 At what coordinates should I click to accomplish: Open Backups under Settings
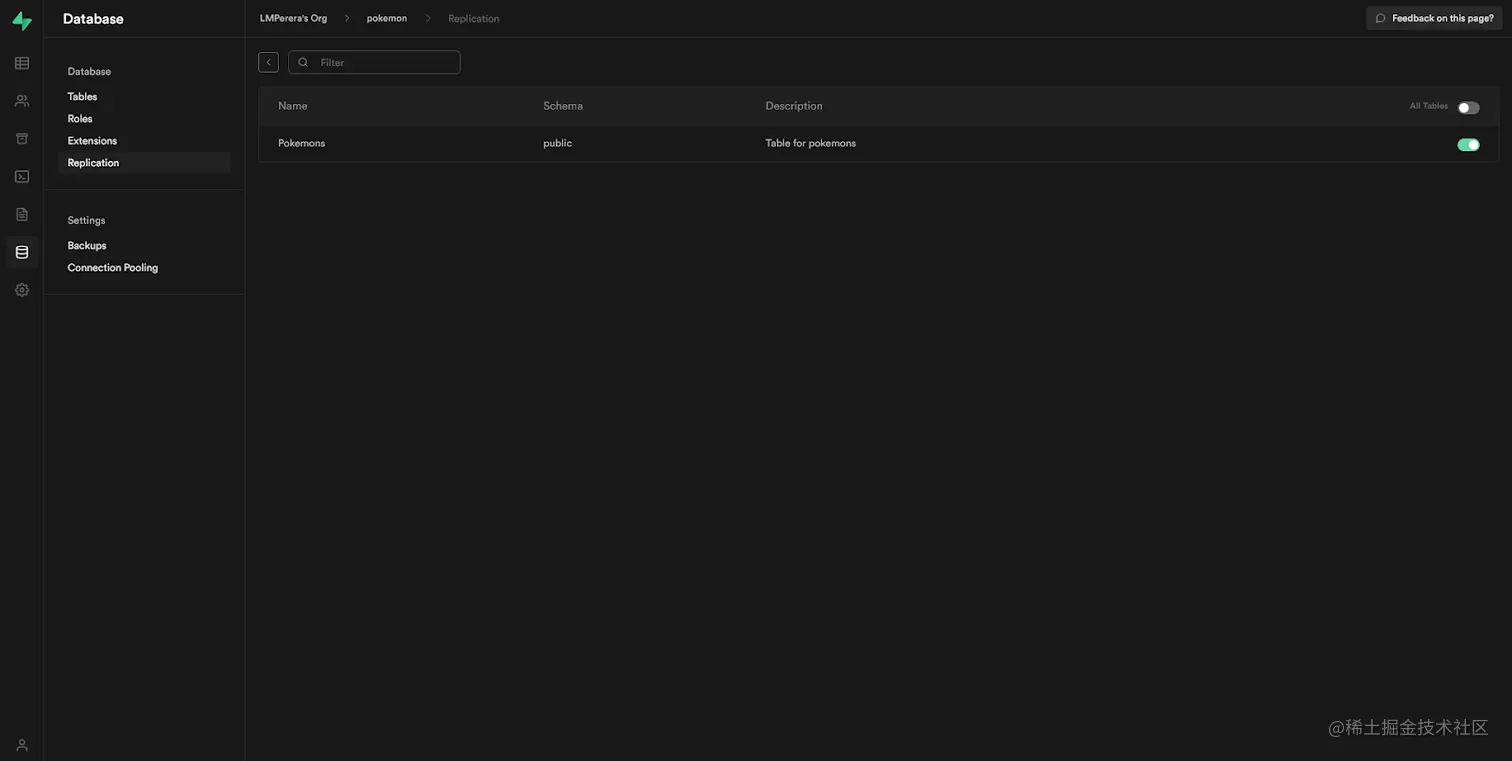coord(87,246)
